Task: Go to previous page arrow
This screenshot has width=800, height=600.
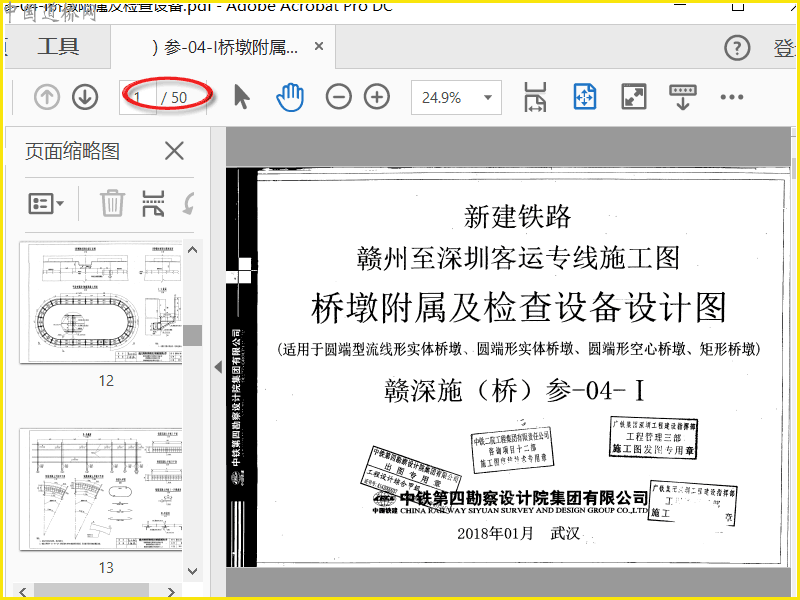Action: point(47,97)
